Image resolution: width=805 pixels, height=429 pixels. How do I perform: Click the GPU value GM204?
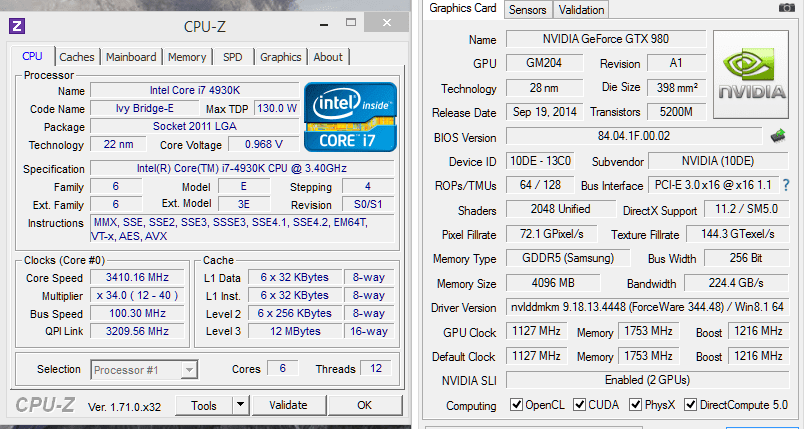[x=544, y=63]
